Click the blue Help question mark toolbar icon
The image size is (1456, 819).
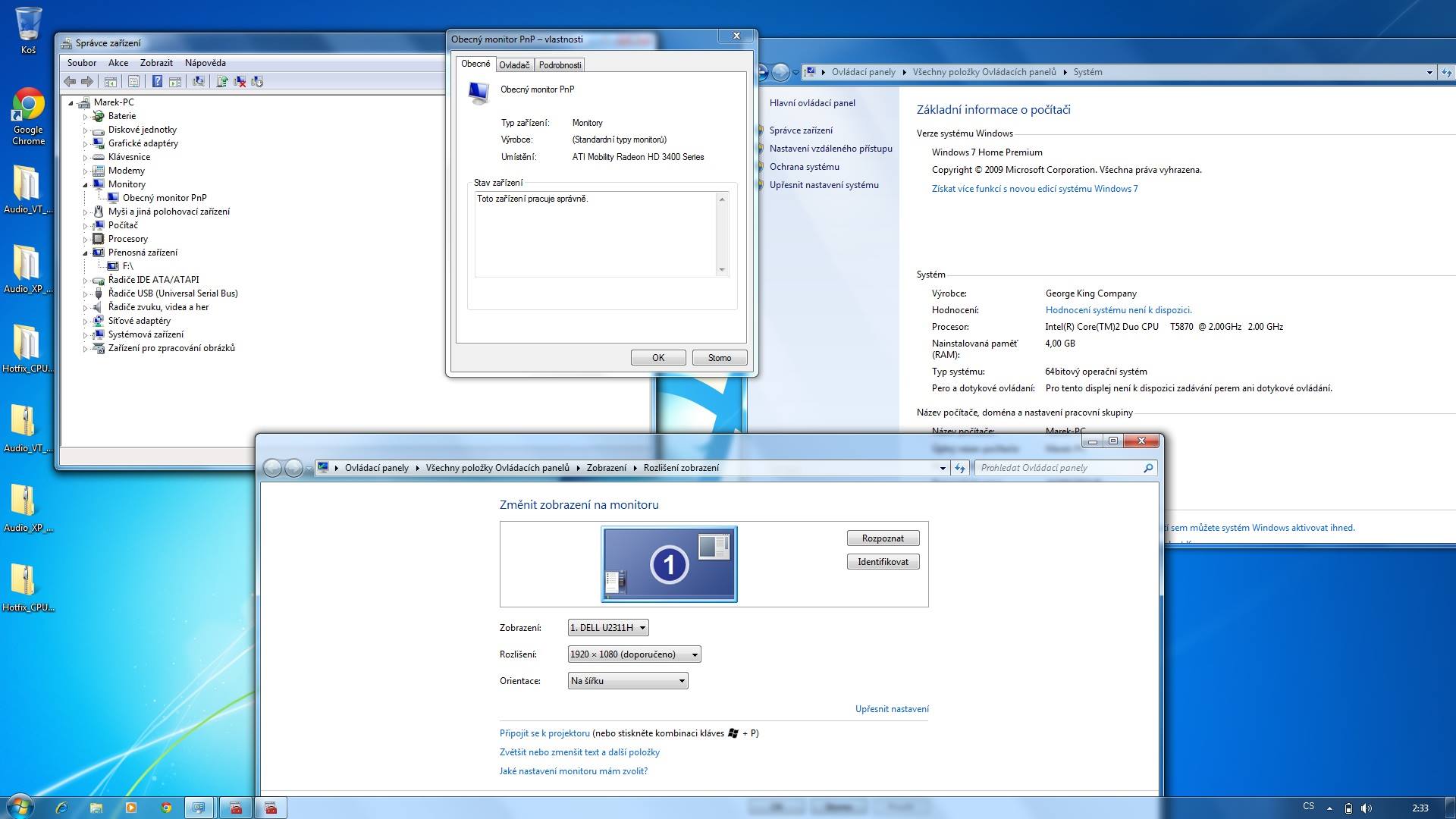coord(157,82)
